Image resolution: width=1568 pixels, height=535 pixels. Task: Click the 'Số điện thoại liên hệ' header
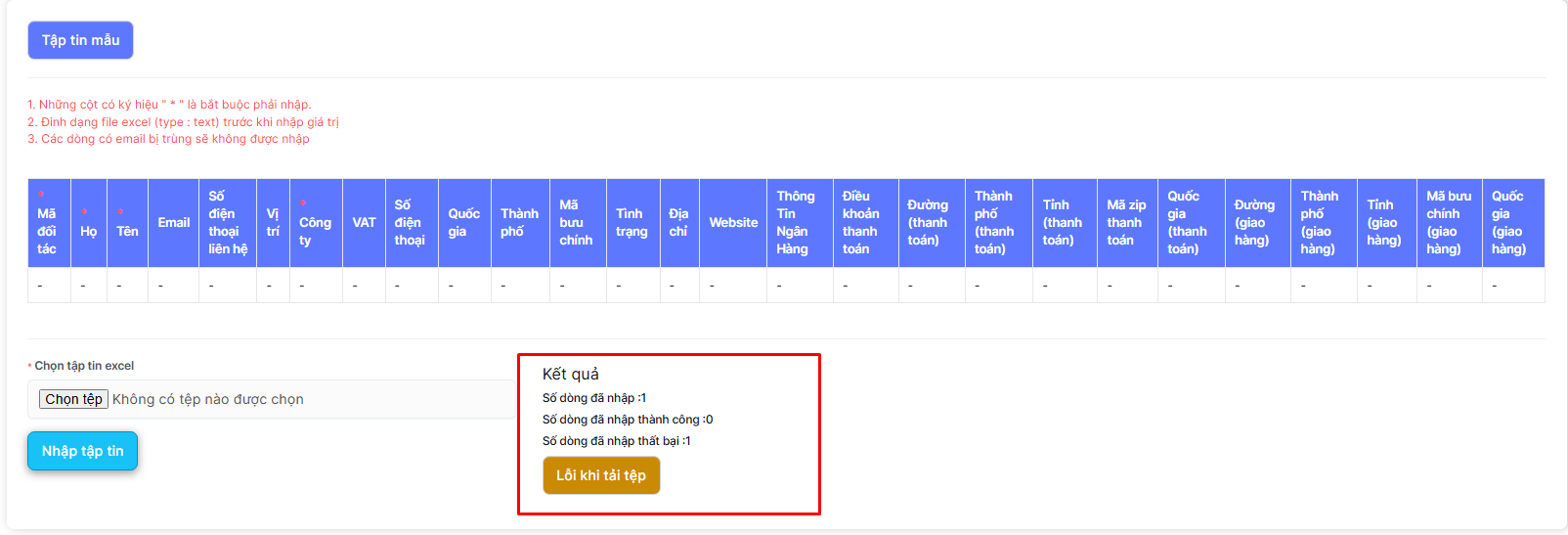click(227, 223)
